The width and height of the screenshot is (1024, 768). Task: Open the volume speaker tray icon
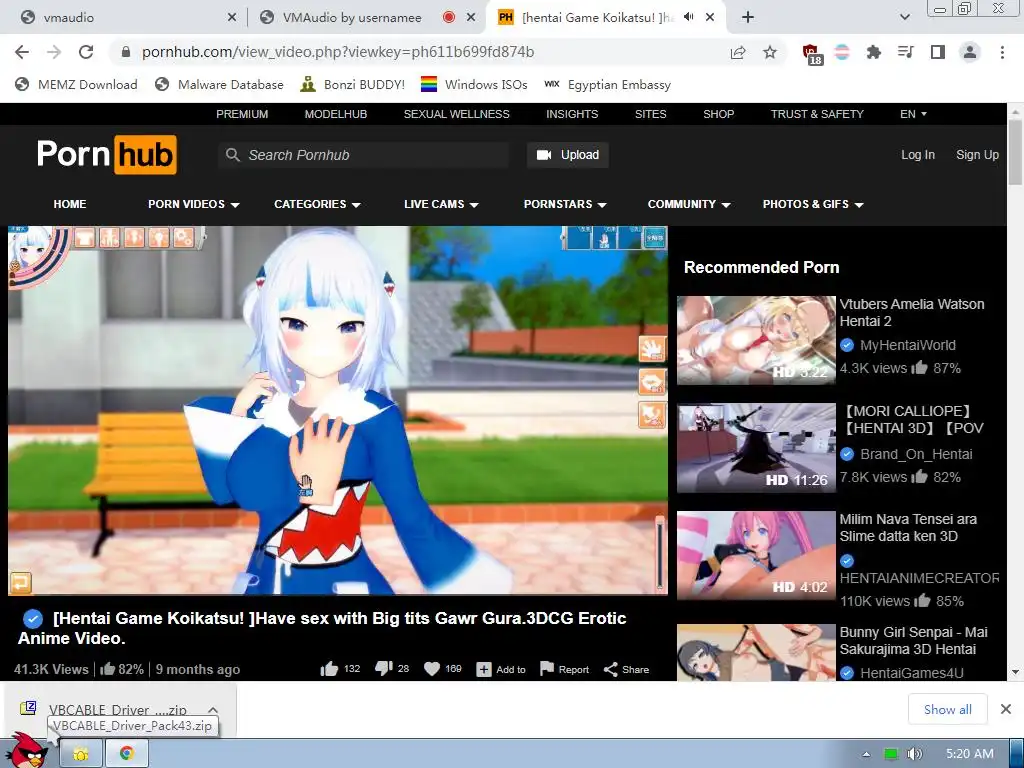[914, 754]
